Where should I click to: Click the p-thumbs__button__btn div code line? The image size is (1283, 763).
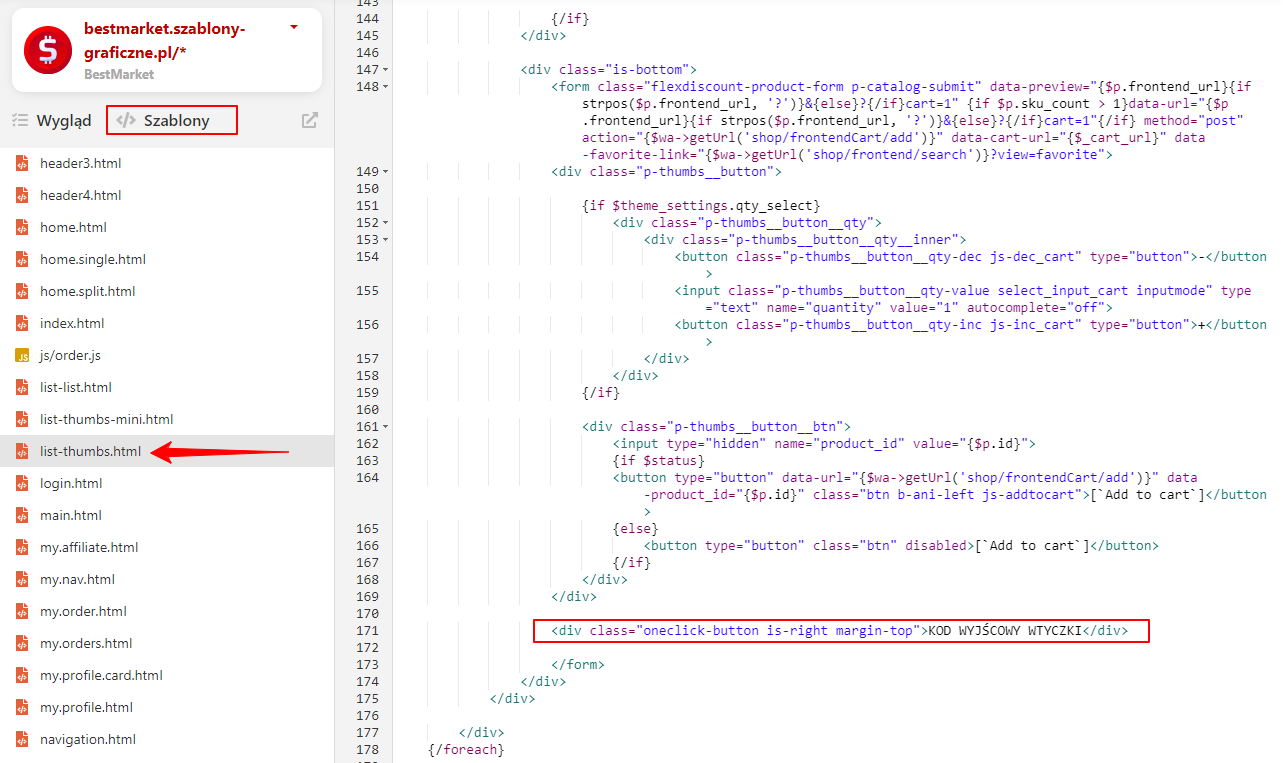pos(716,427)
